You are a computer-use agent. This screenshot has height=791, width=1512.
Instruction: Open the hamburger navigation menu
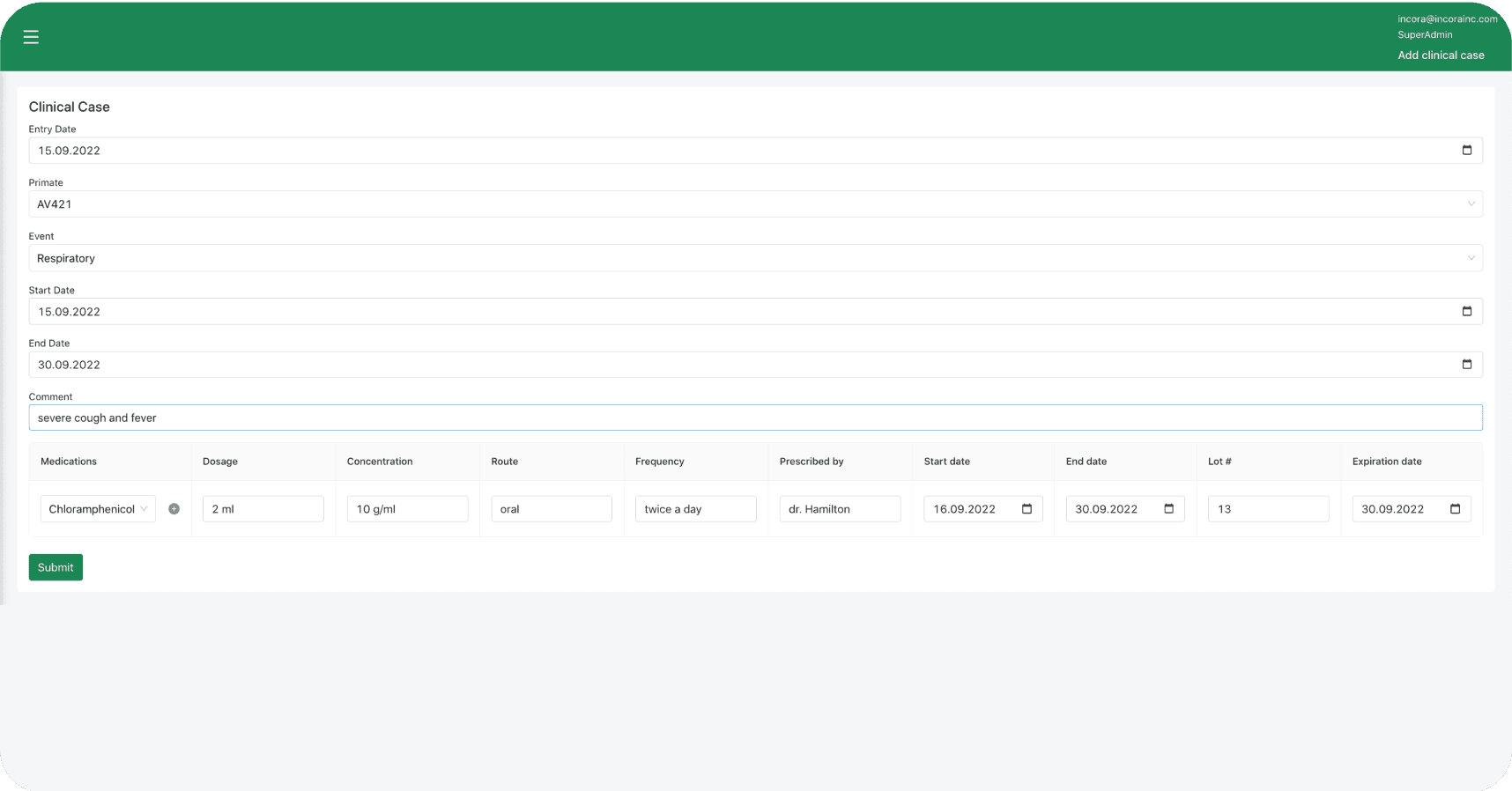click(x=31, y=37)
